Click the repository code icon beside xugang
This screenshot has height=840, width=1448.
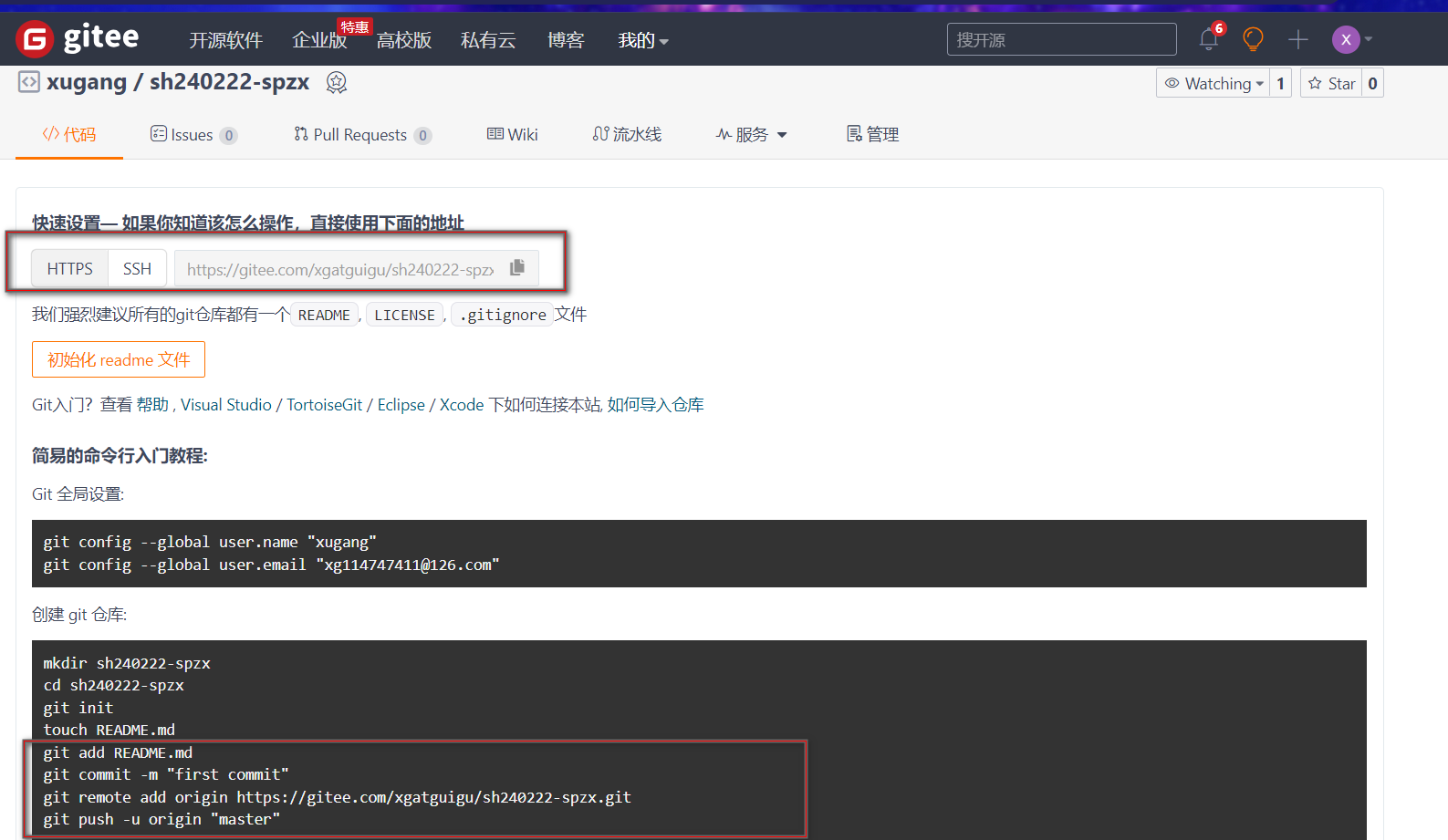click(x=28, y=82)
